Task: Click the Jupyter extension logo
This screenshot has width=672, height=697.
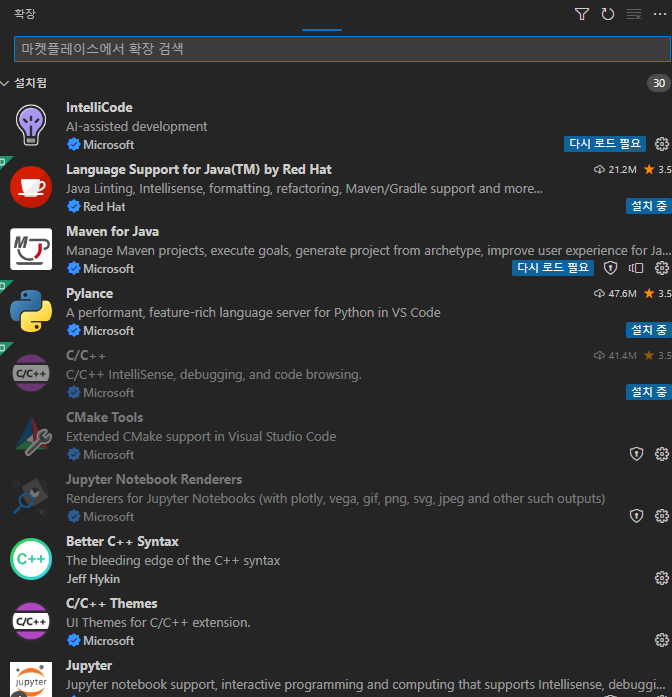Action: (31, 679)
